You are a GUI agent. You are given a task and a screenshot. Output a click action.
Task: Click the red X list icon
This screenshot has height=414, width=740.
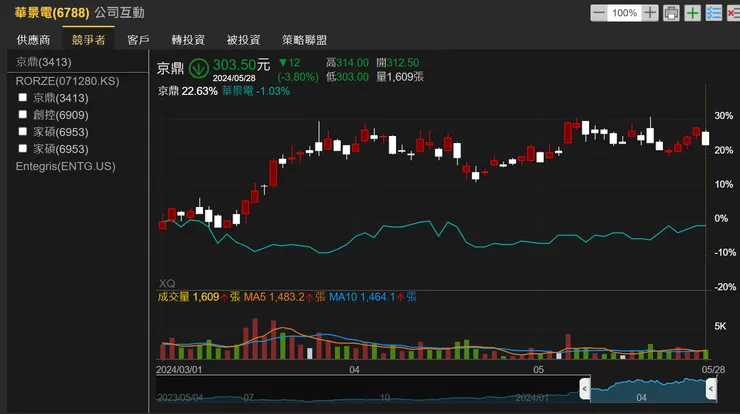click(733, 13)
